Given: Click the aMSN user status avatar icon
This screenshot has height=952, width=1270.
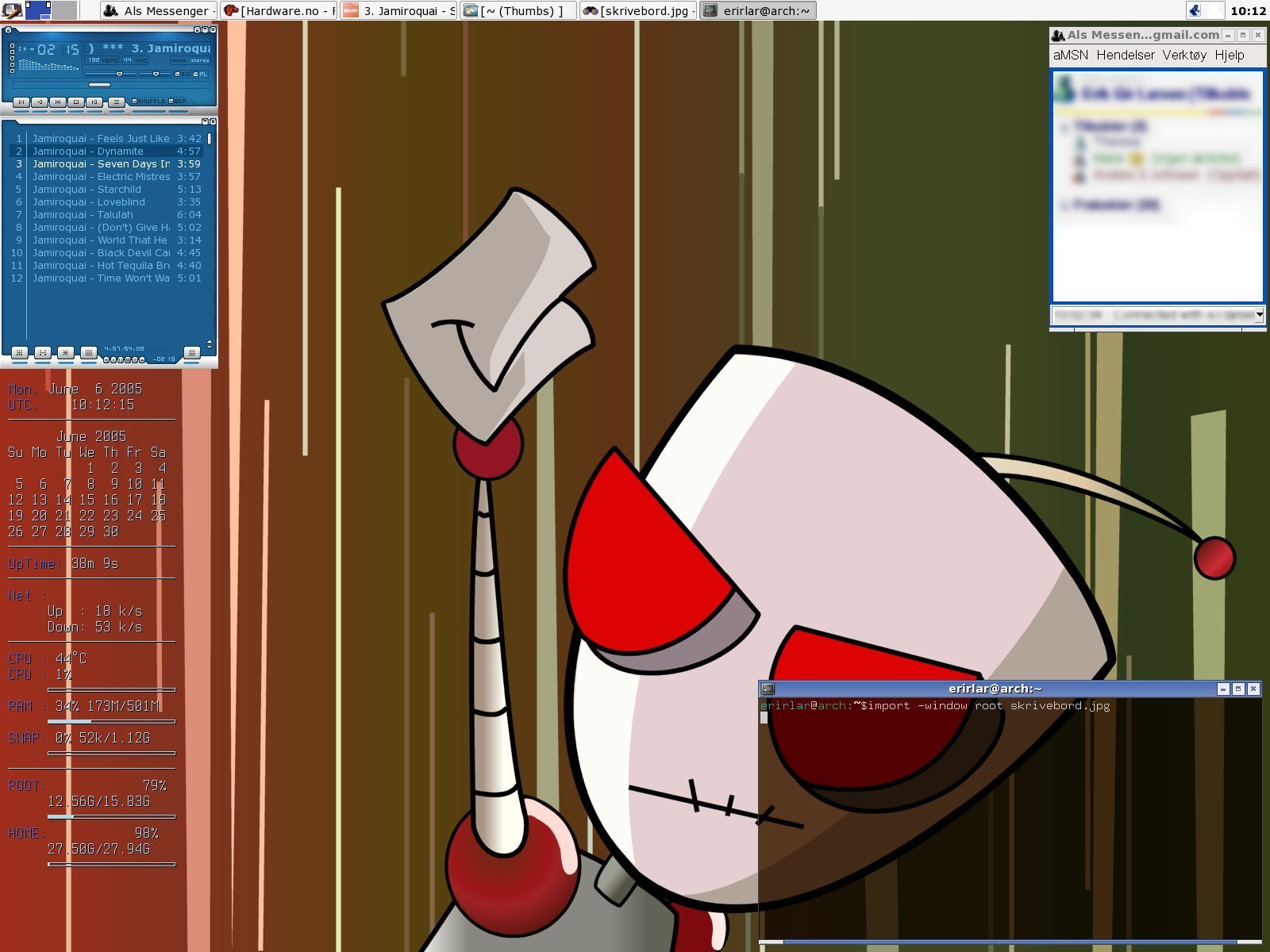Looking at the screenshot, I should (x=1065, y=90).
